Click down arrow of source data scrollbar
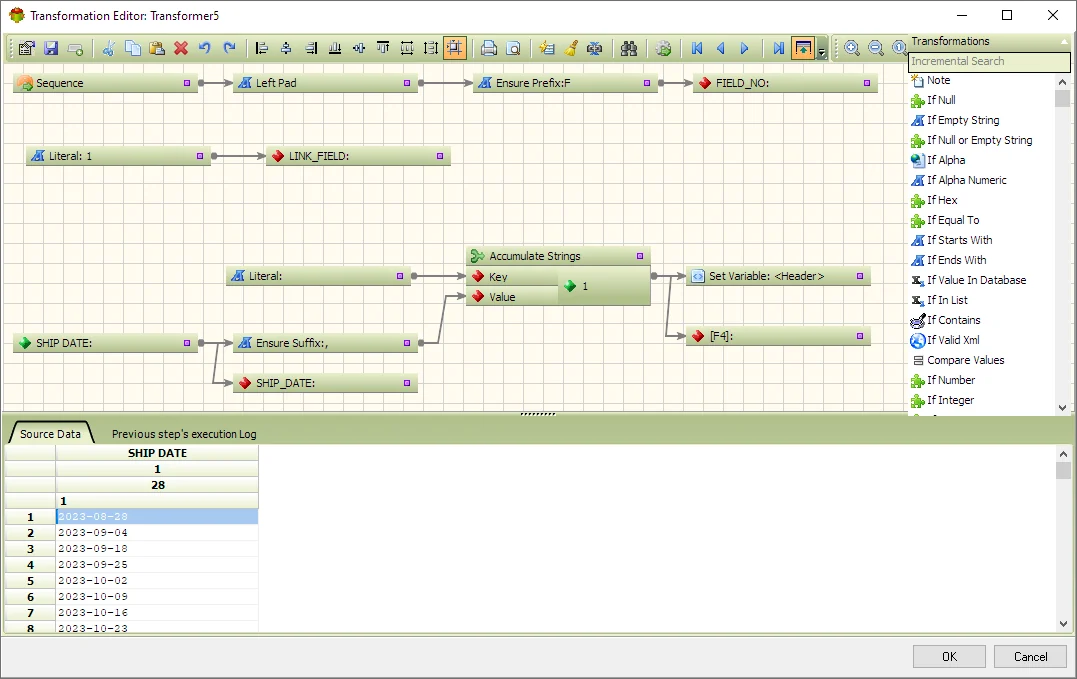The width and height of the screenshot is (1077, 679). 1063,624
